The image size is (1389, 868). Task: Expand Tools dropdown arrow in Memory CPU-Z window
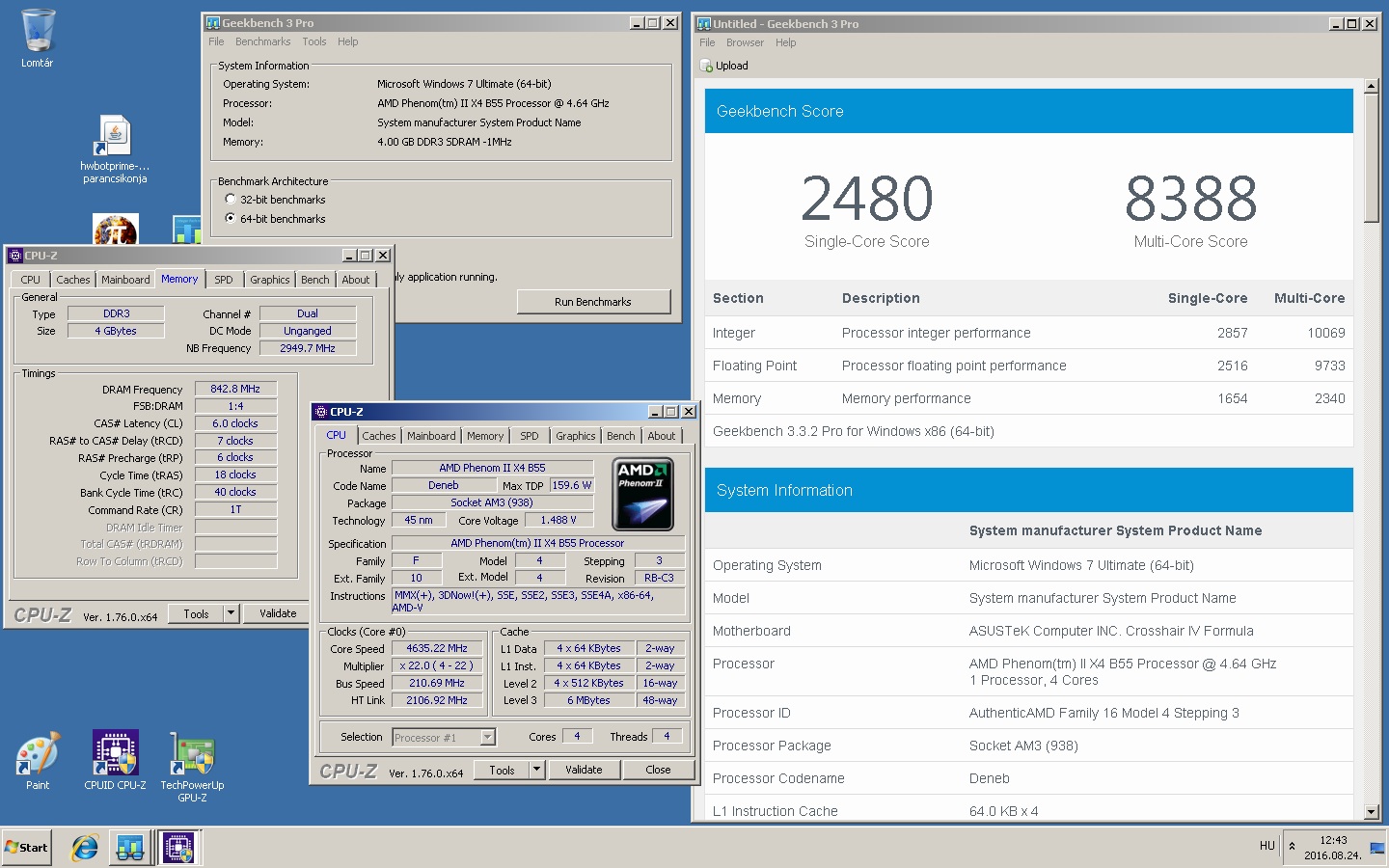pos(231,613)
